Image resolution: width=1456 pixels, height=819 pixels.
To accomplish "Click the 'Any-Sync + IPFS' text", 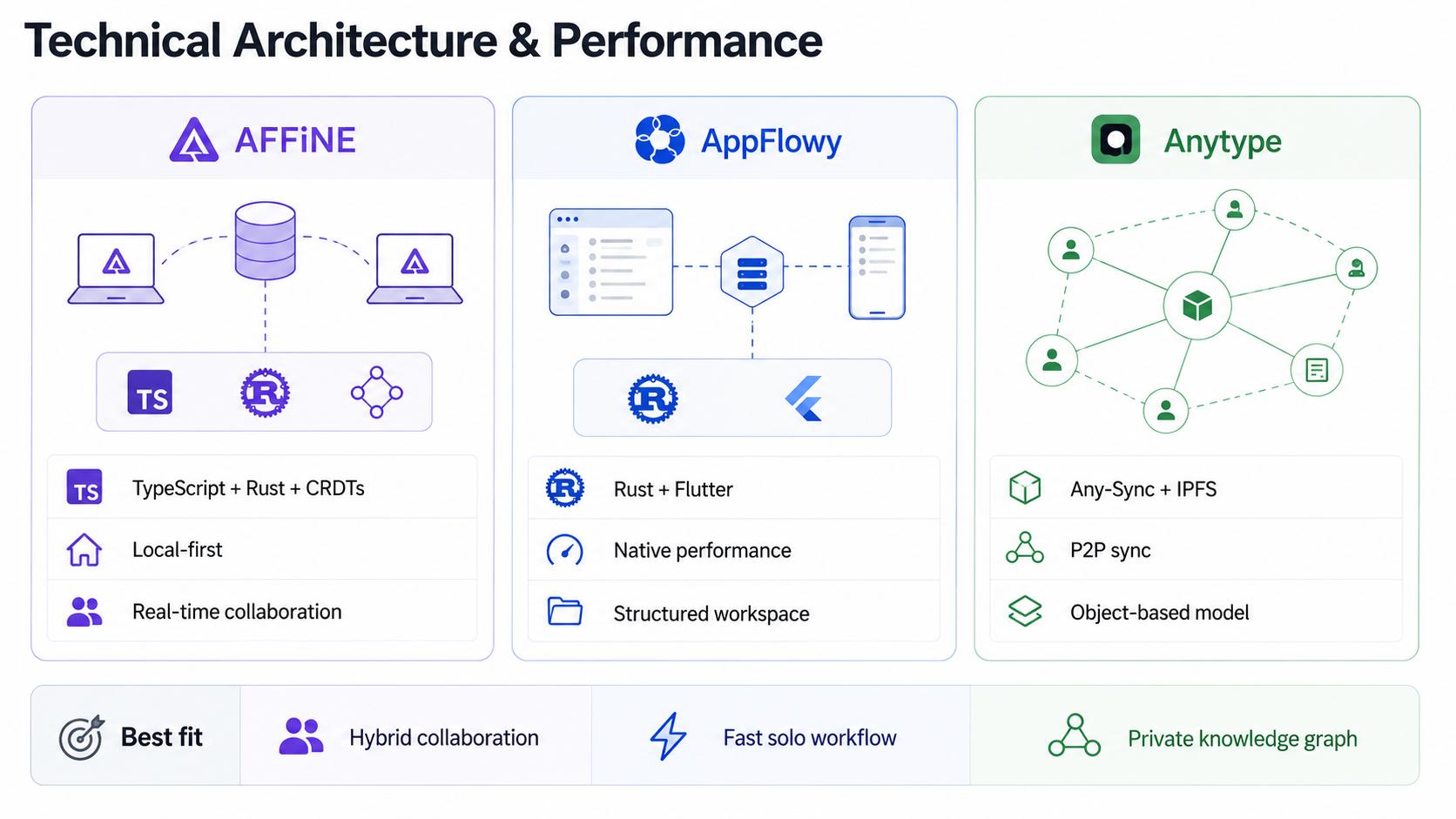I will click(x=1143, y=489).
